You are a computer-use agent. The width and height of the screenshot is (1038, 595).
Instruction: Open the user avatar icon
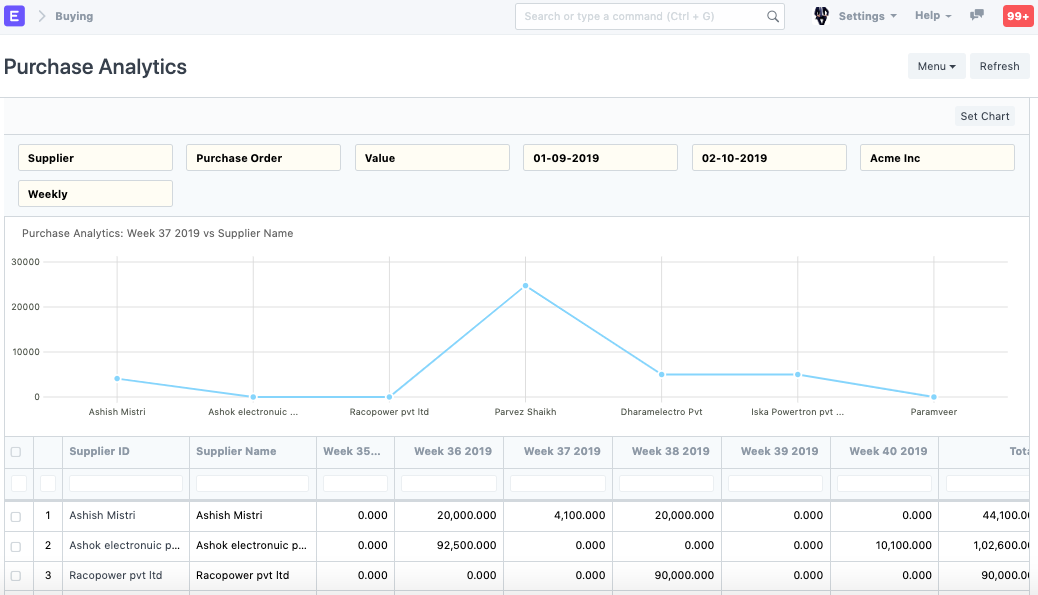[822, 16]
